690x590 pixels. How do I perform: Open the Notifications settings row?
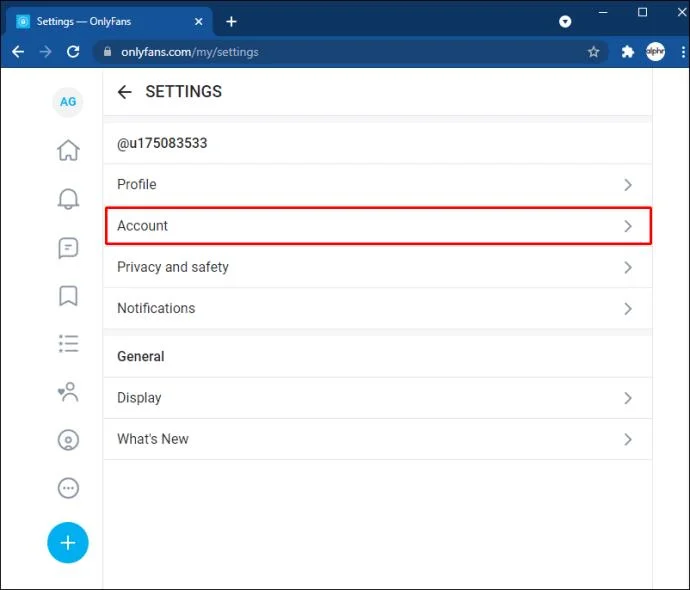[x=378, y=308]
